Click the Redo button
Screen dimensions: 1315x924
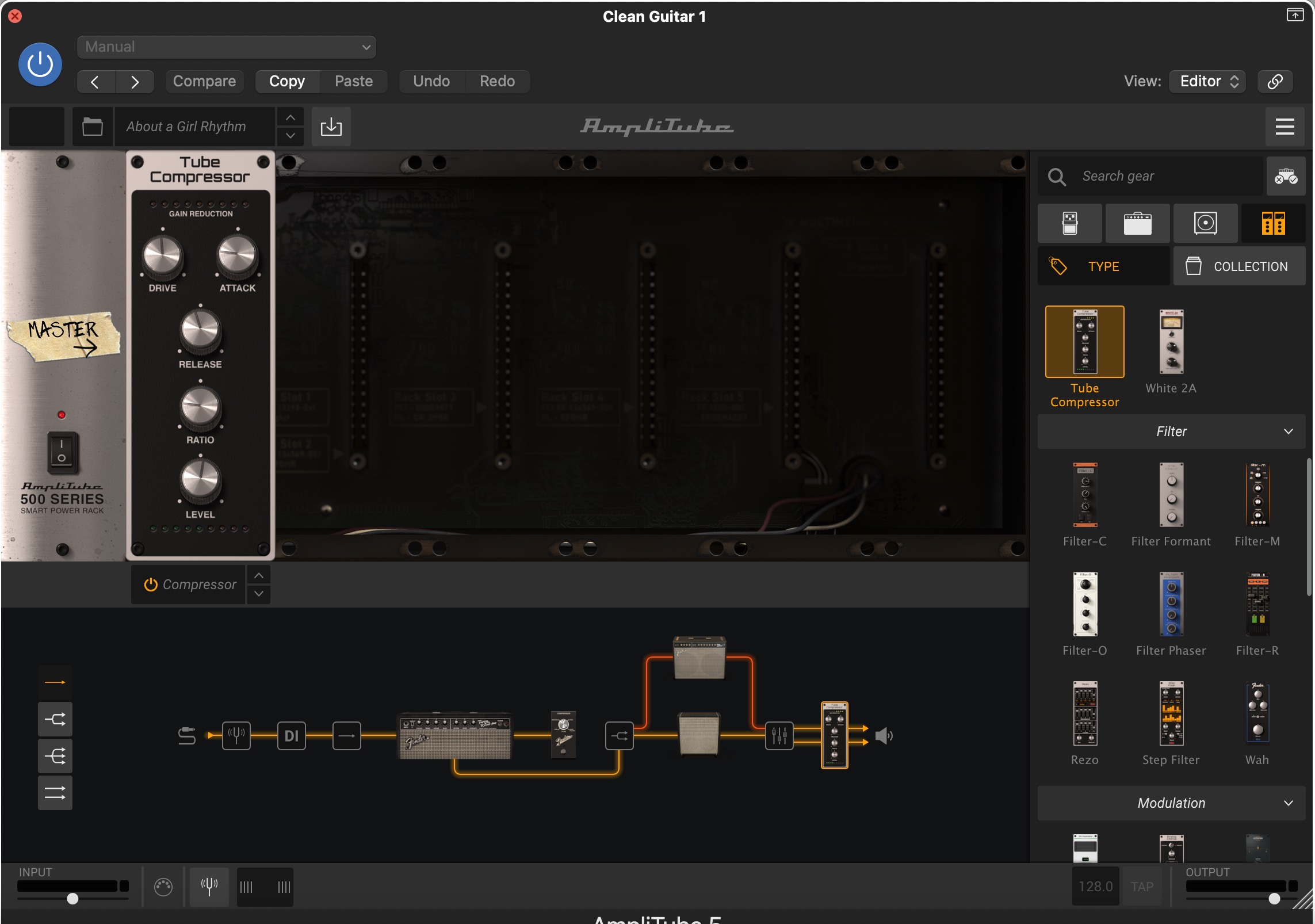coord(497,81)
